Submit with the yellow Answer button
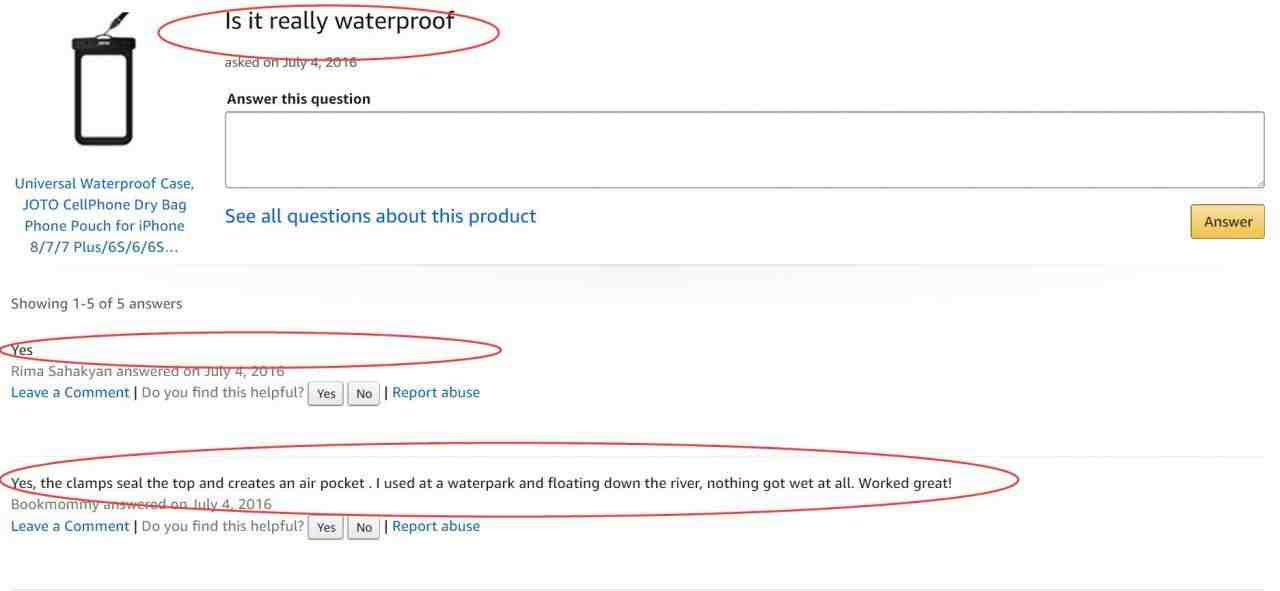The image size is (1280, 591). (1227, 222)
